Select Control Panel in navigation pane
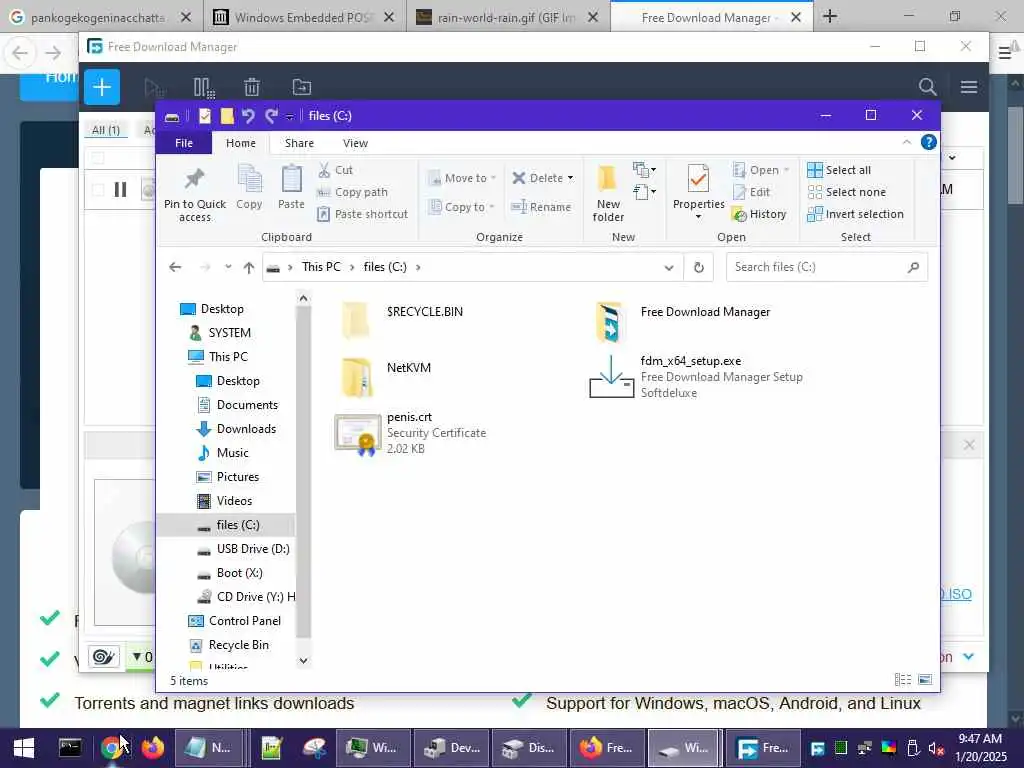 coord(234,621)
